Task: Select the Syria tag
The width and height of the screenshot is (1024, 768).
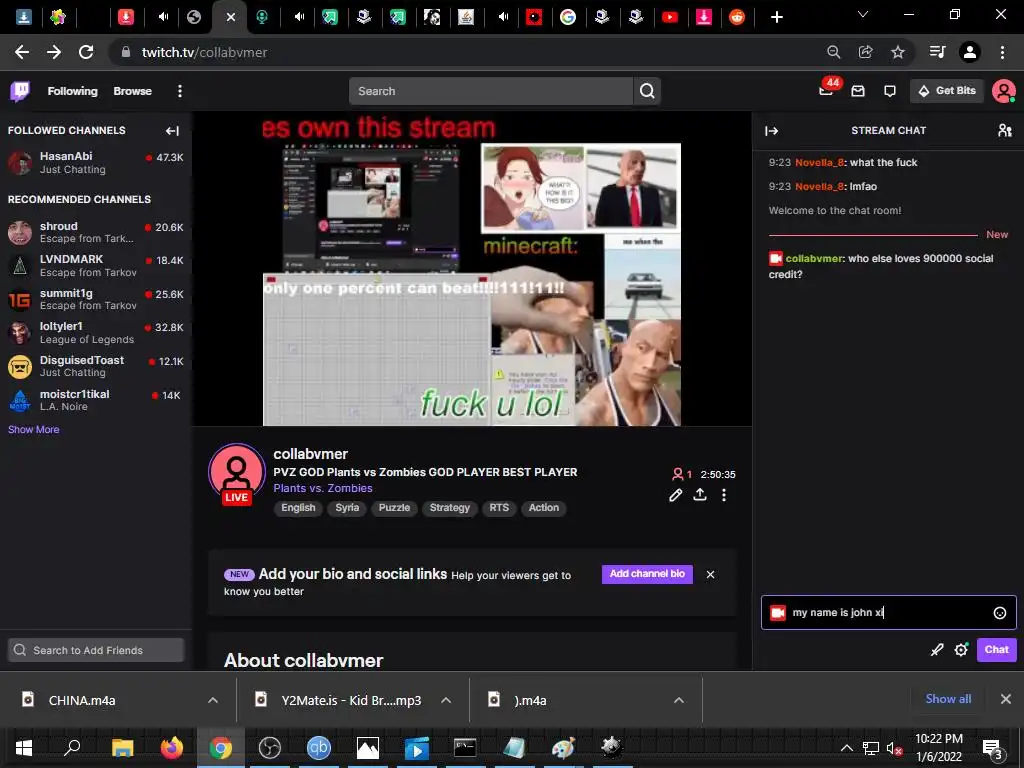Action: [347, 508]
